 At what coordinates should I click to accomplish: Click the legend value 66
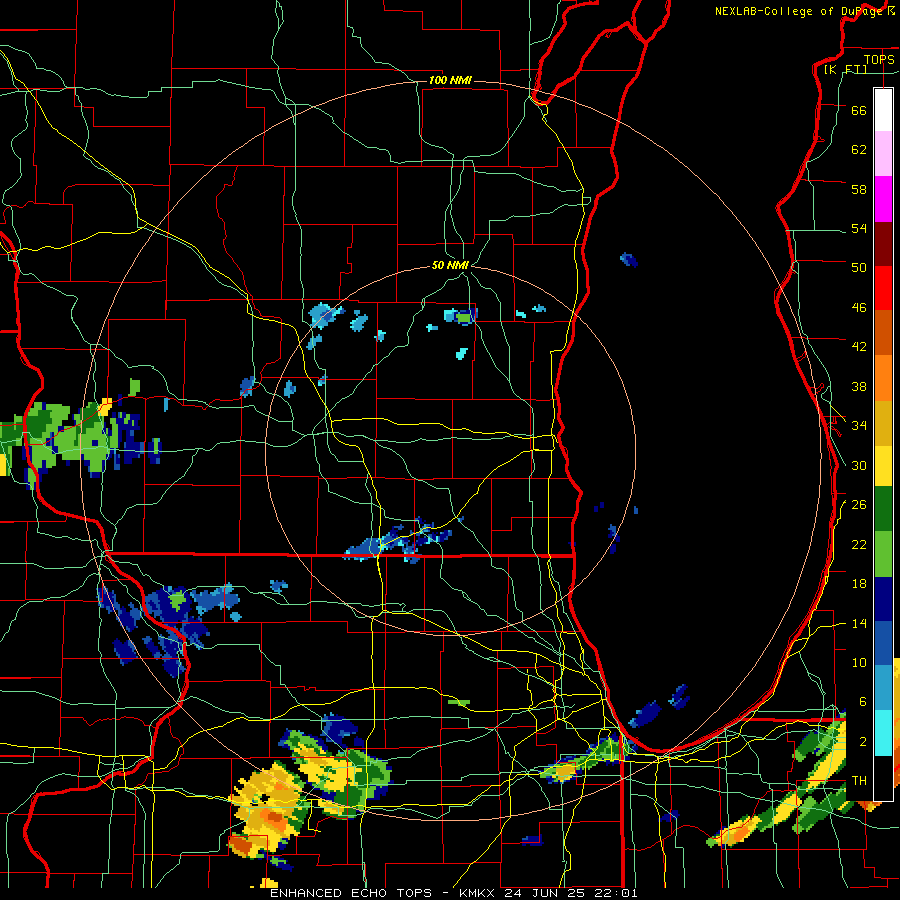pos(859,110)
